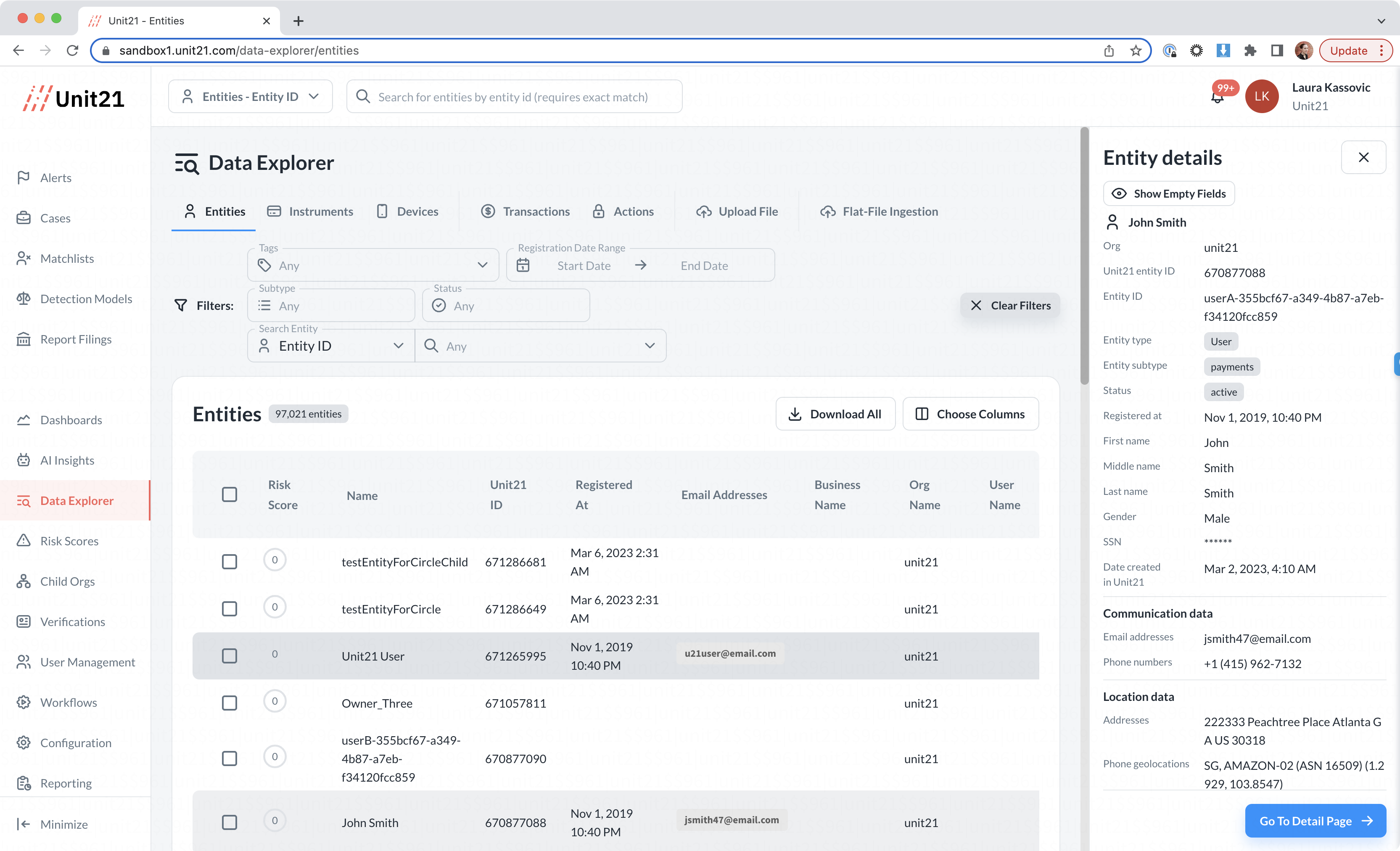
Task: Click the Download All button
Action: [x=835, y=414]
